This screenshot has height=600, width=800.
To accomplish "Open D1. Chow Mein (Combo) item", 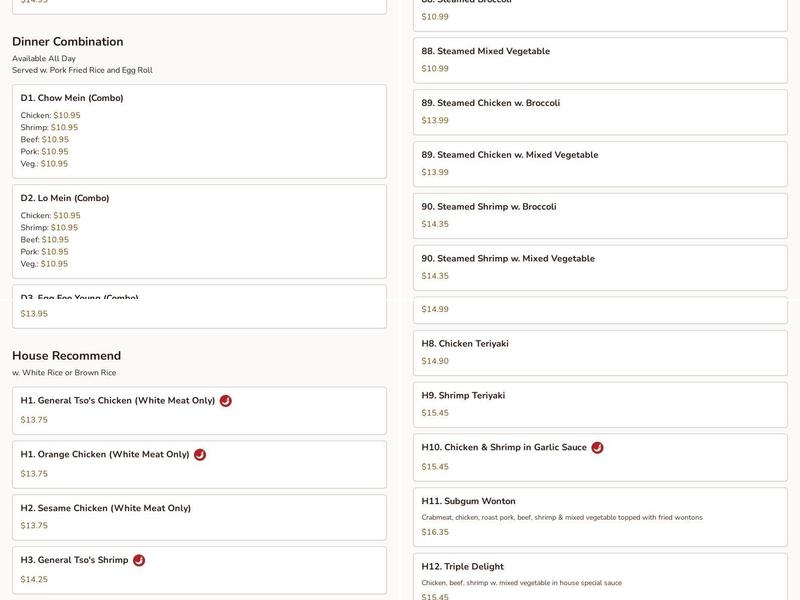I will click(x=199, y=131).
